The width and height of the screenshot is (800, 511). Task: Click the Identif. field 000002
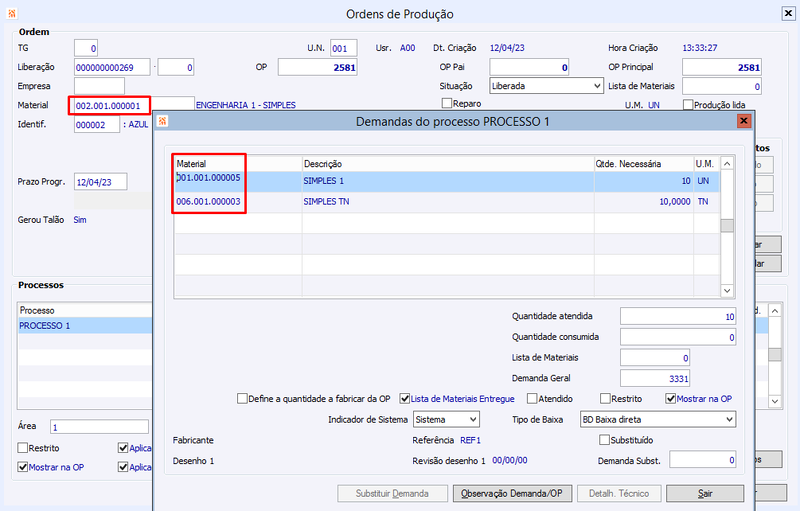(x=97, y=124)
